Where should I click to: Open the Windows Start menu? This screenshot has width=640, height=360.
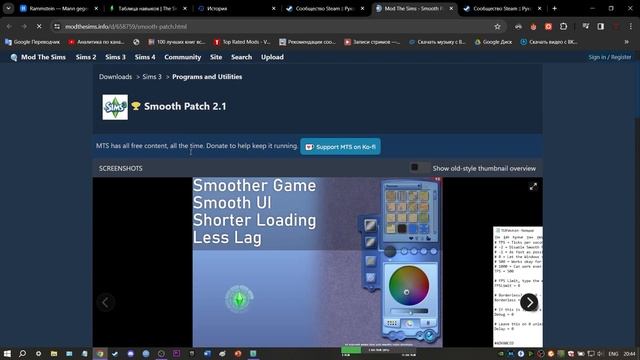pyautogui.click(x=7, y=353)
